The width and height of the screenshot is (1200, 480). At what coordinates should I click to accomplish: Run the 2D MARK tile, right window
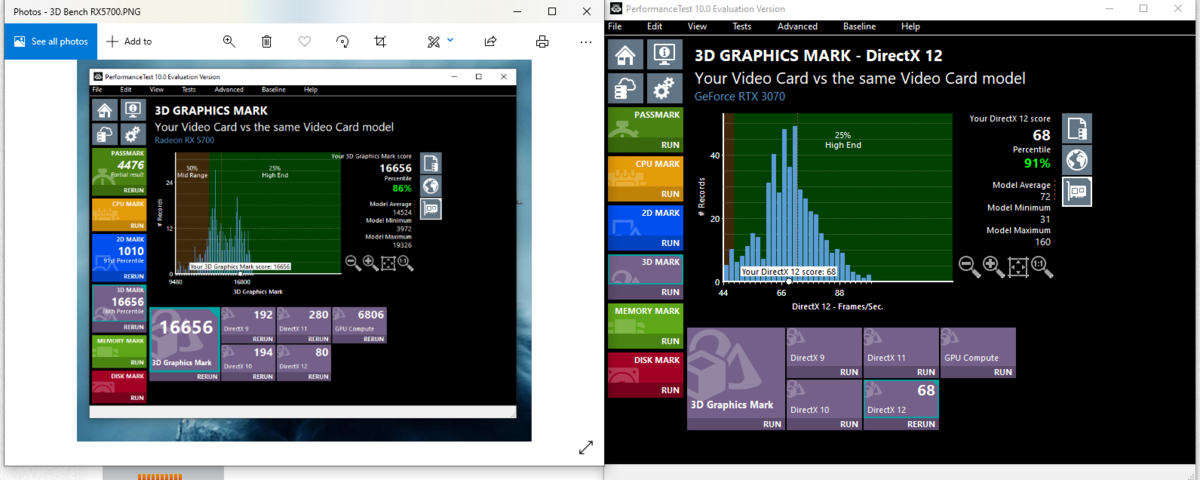(645, 228)
